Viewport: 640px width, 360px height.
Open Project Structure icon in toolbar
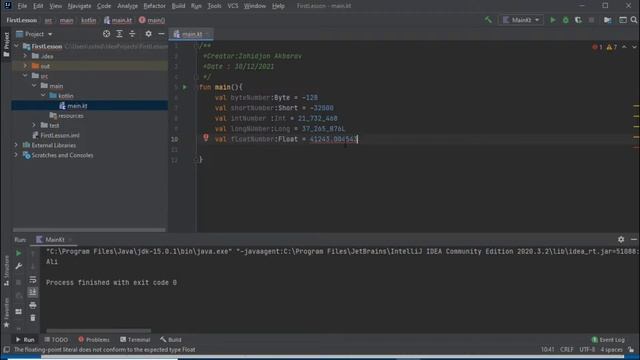click(x=608, y=20)
